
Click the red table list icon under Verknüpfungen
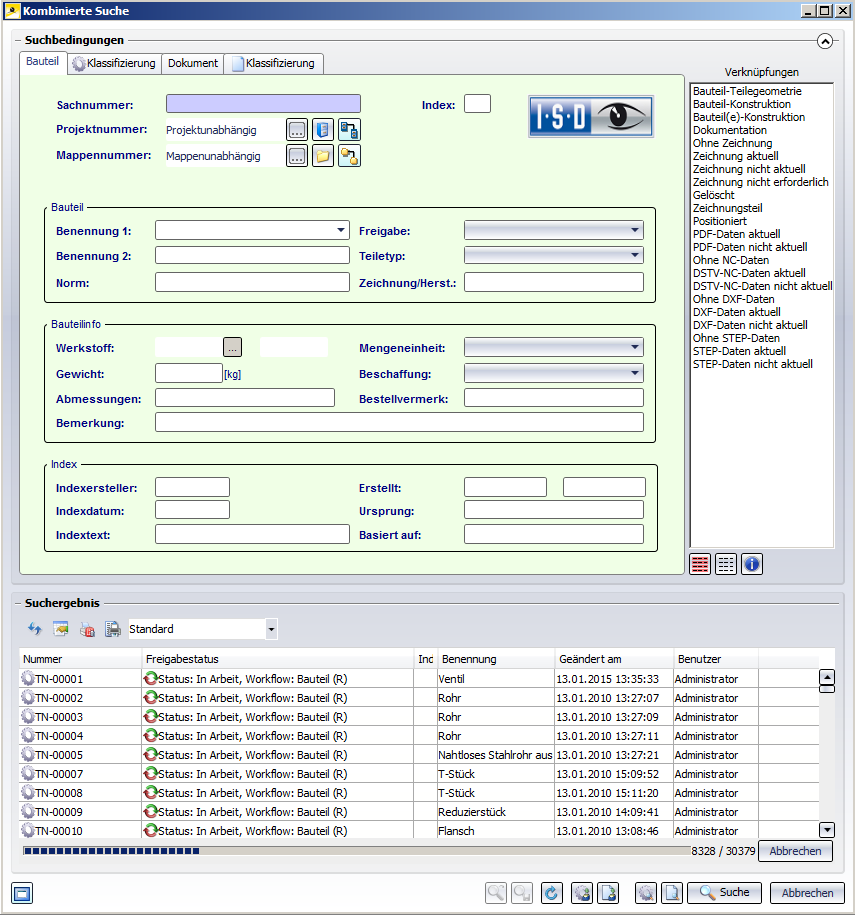tap(700, 564)
